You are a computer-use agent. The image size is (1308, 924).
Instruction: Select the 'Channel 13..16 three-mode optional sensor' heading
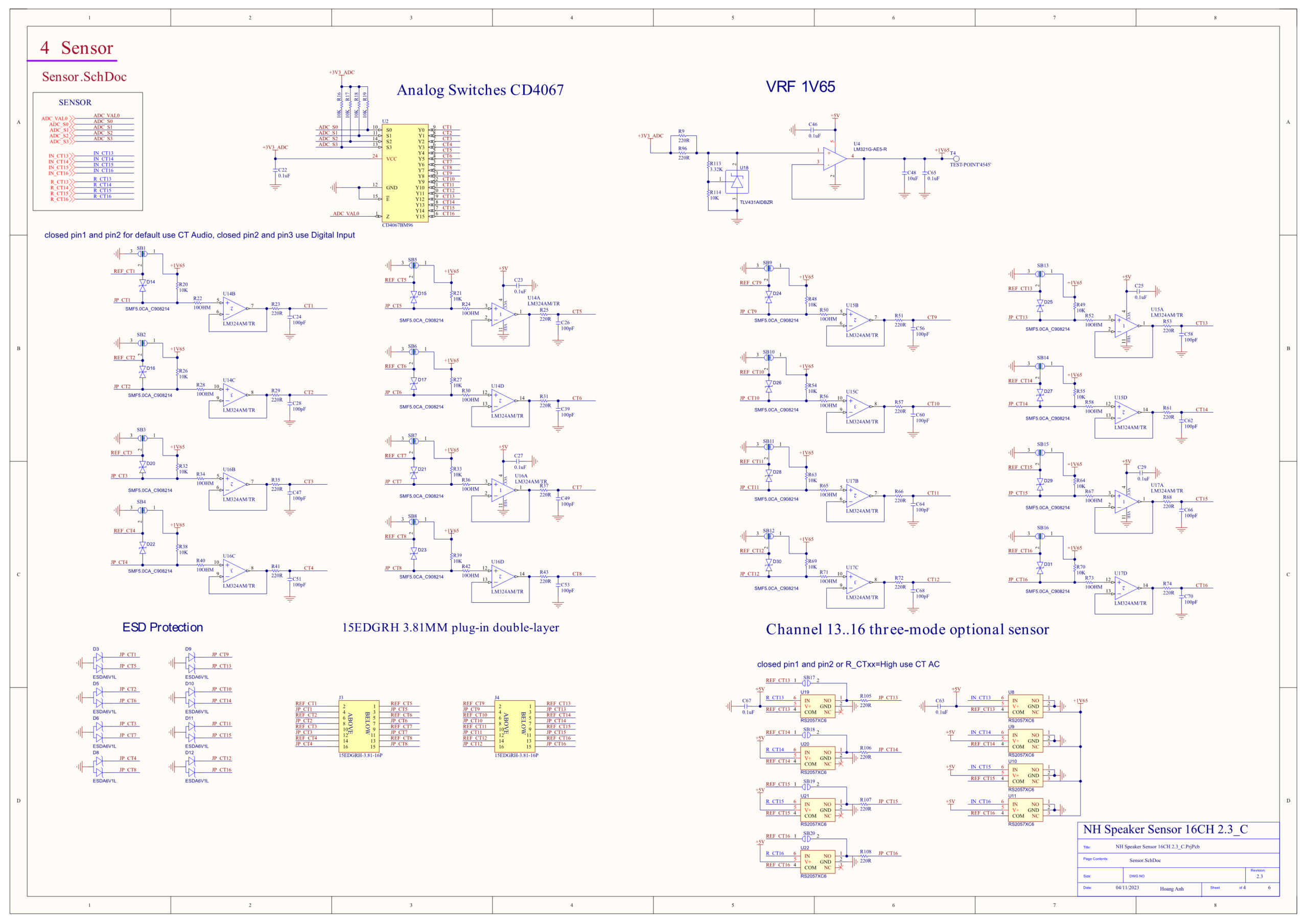(907, 629)
